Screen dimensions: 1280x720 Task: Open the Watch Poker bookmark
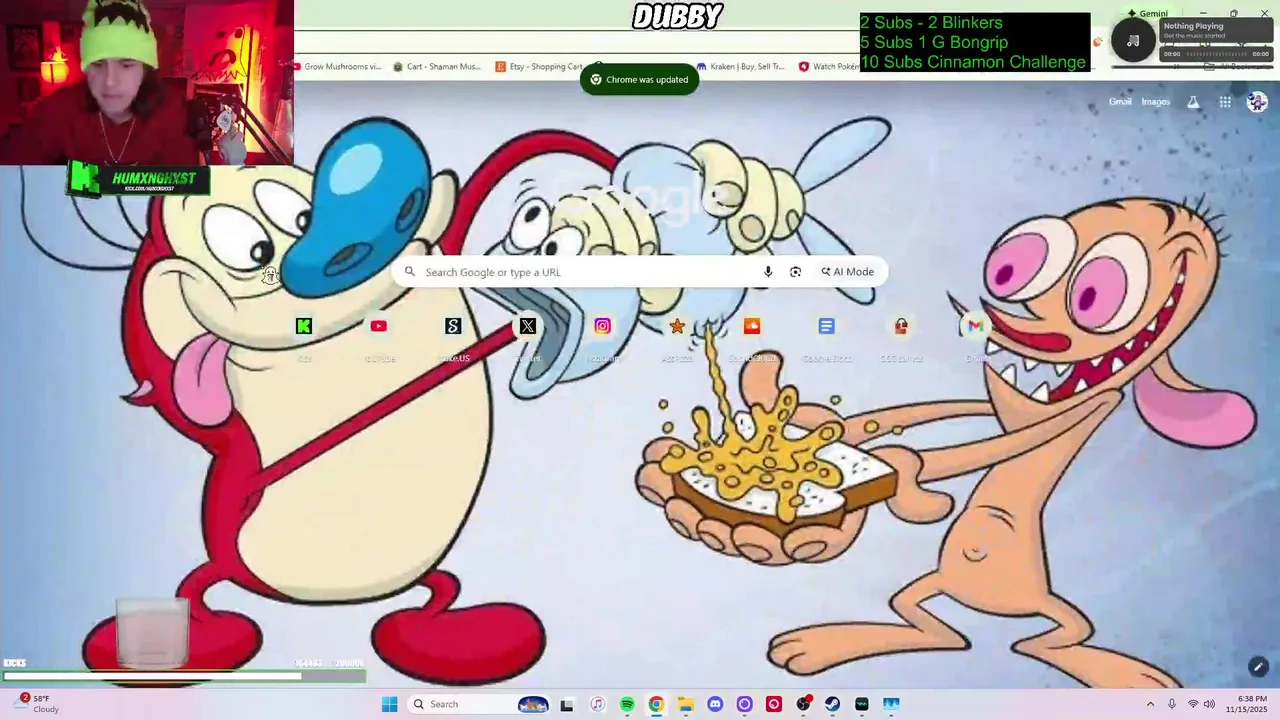829,67
